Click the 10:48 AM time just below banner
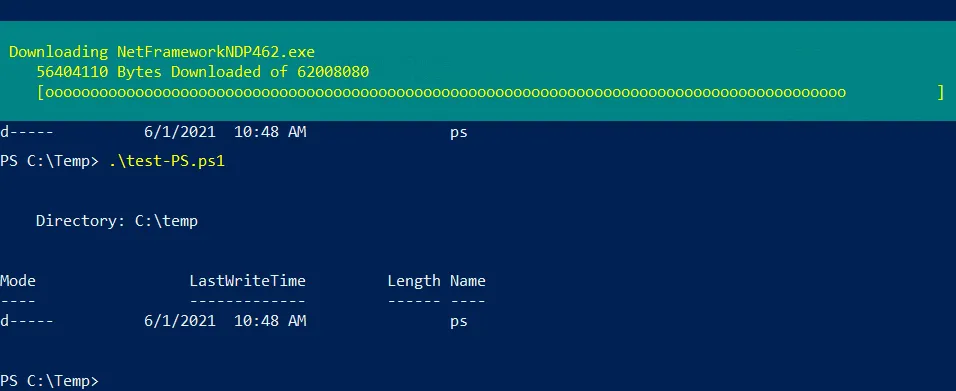The width and height of the screenshot is (956, 391). [270, 132]
